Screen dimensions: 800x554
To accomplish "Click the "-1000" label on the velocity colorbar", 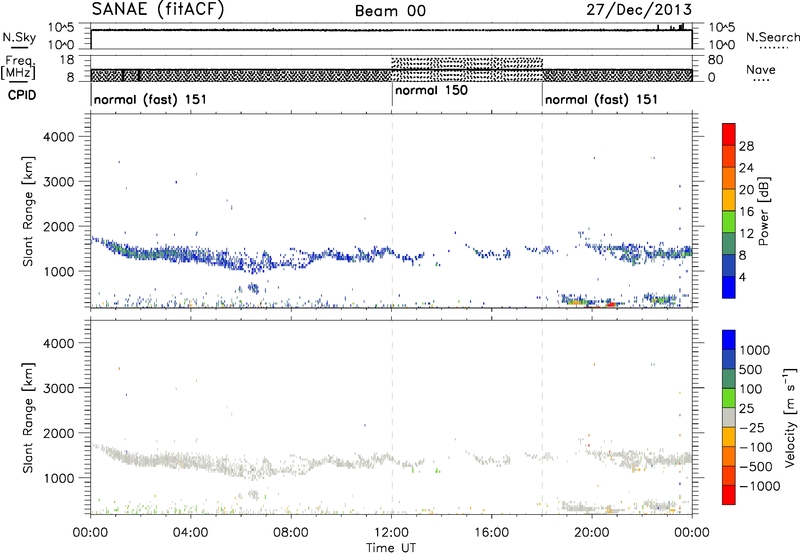I will (760, 486).
